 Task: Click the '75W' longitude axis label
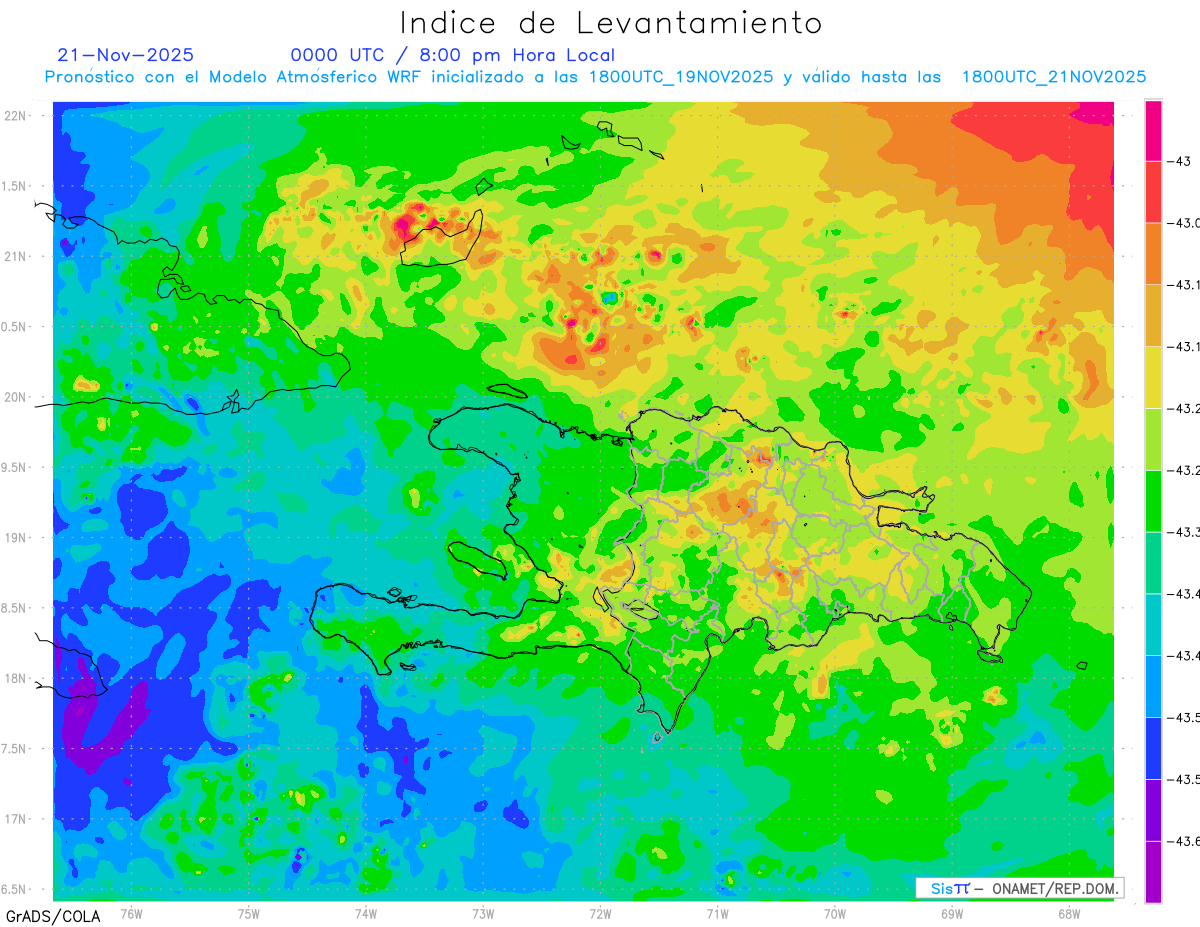pos(248,913)
